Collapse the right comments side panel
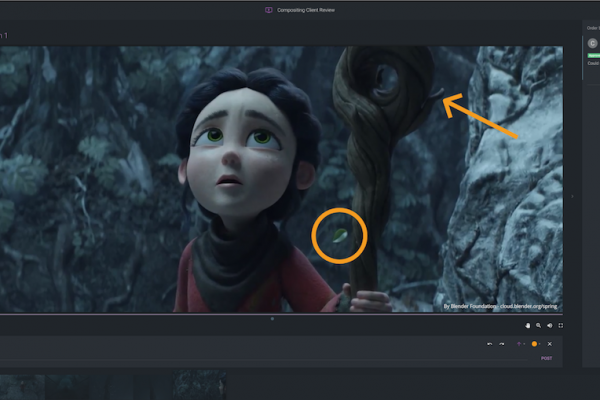600x400 pixels. click(x=572, y=196)
